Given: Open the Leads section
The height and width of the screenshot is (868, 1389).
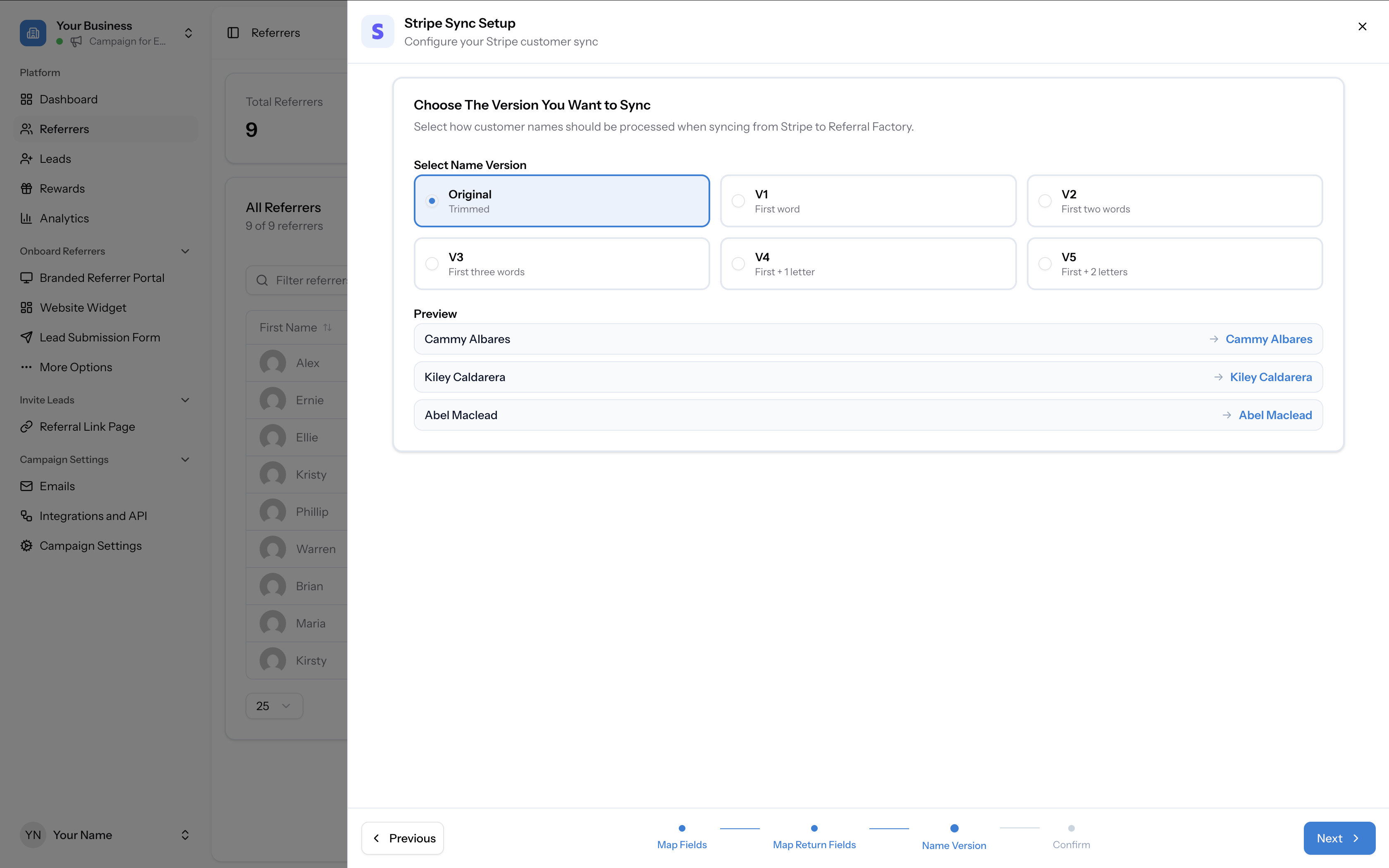Looking at the screenshot, I should pyautogui.click(x=55, y=158).
